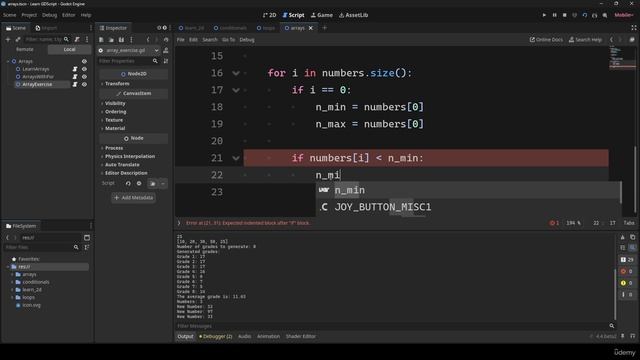This screenshot has width=640, height=360.
Task: Open Inspector history list icon
Action: pos(166,40)
